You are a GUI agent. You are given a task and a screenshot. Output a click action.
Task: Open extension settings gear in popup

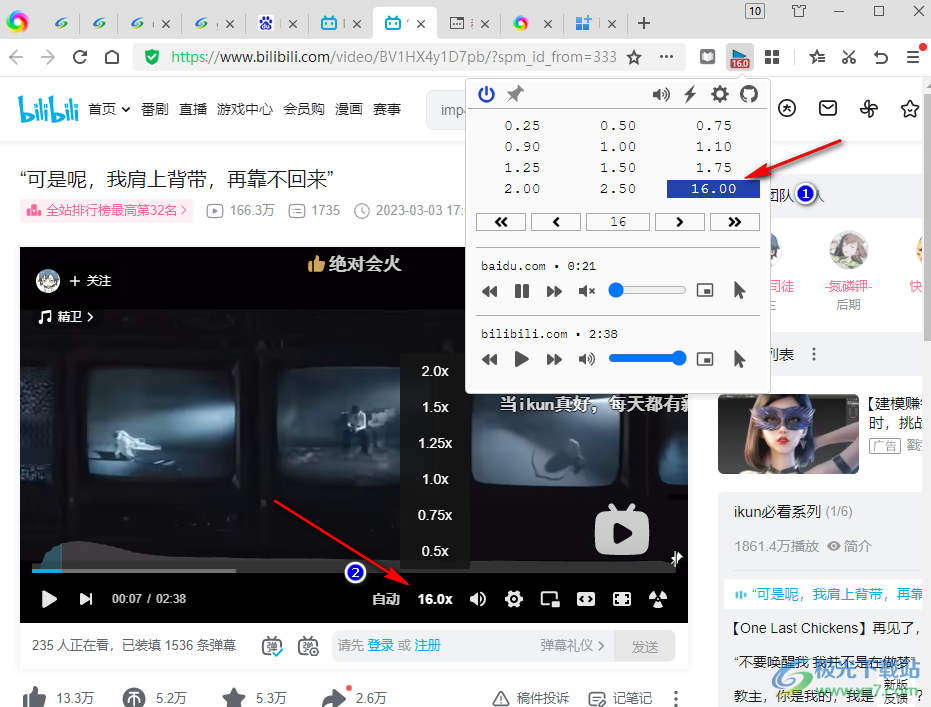720,94
